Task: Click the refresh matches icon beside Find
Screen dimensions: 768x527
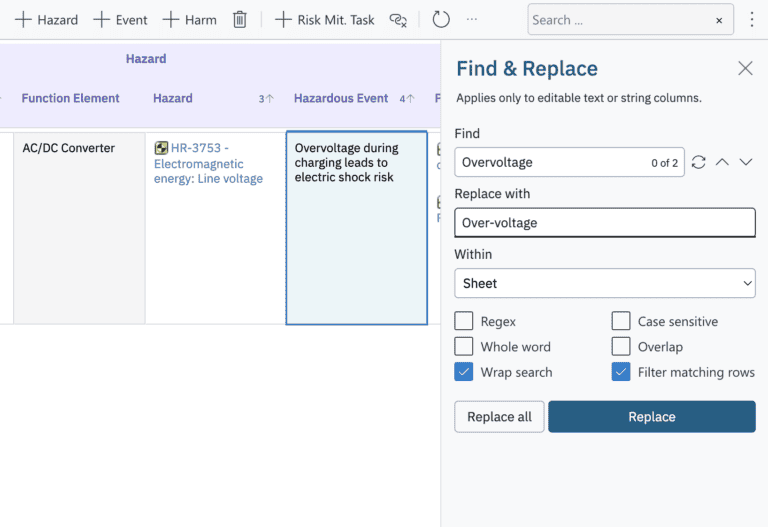Action: (699, 162)
